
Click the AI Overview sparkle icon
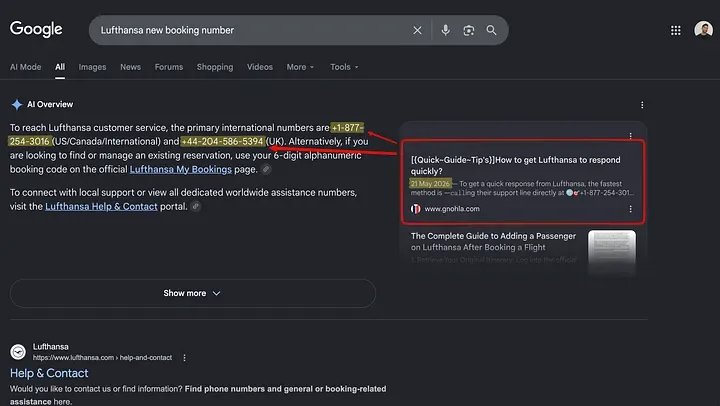click(x=17, y=105)
